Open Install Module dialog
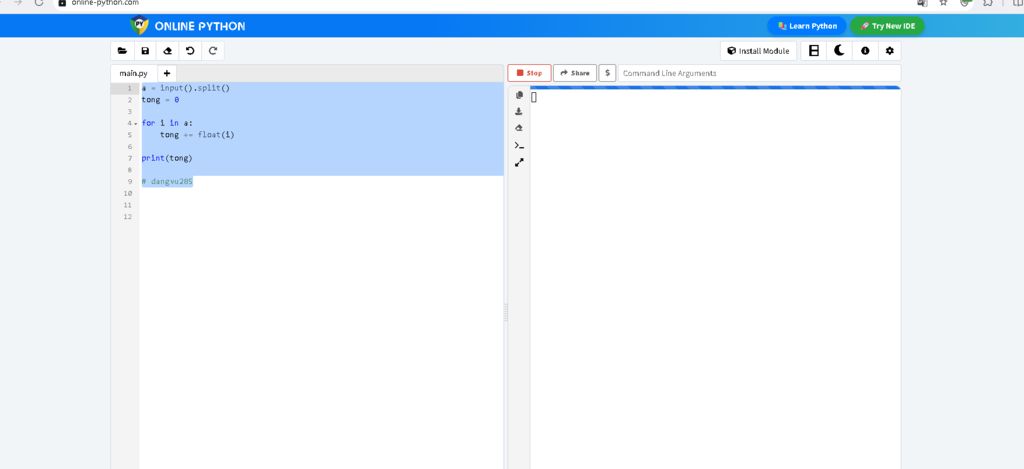1024x469 pixels. click(x=758, y=51)
